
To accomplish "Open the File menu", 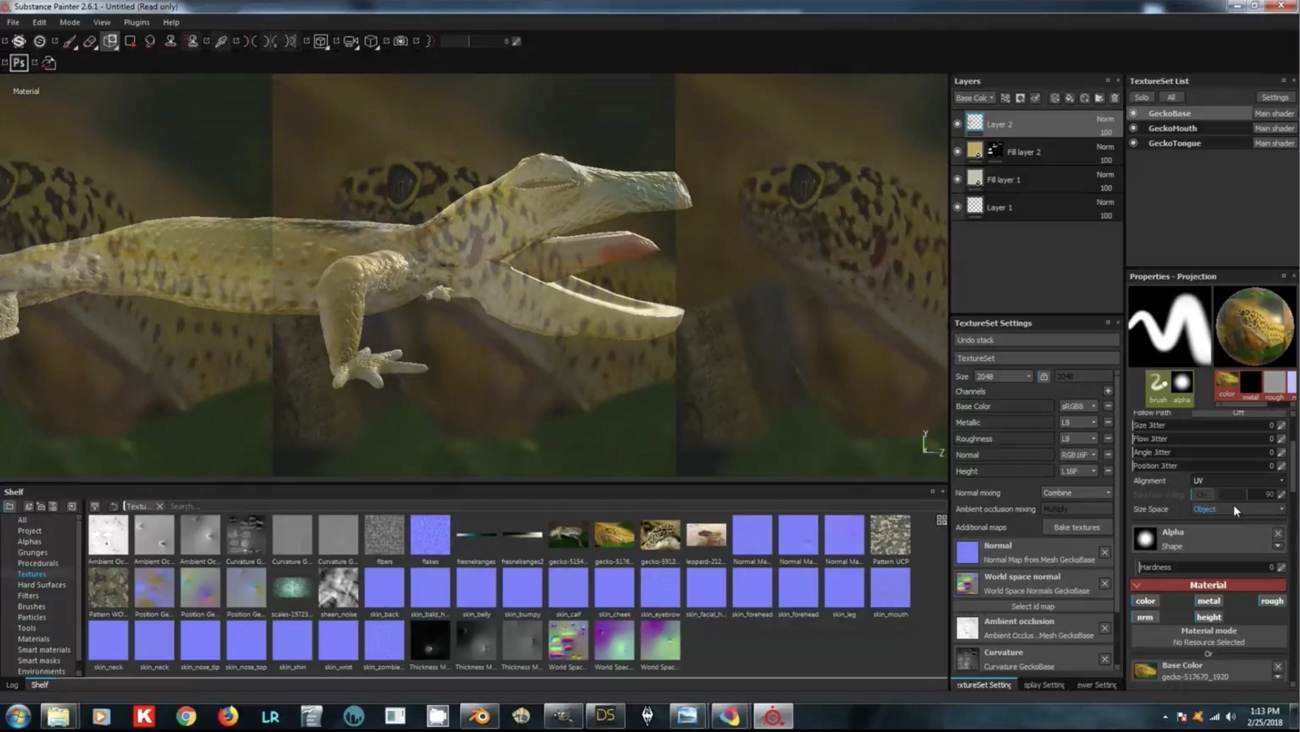I will [13, 22].
